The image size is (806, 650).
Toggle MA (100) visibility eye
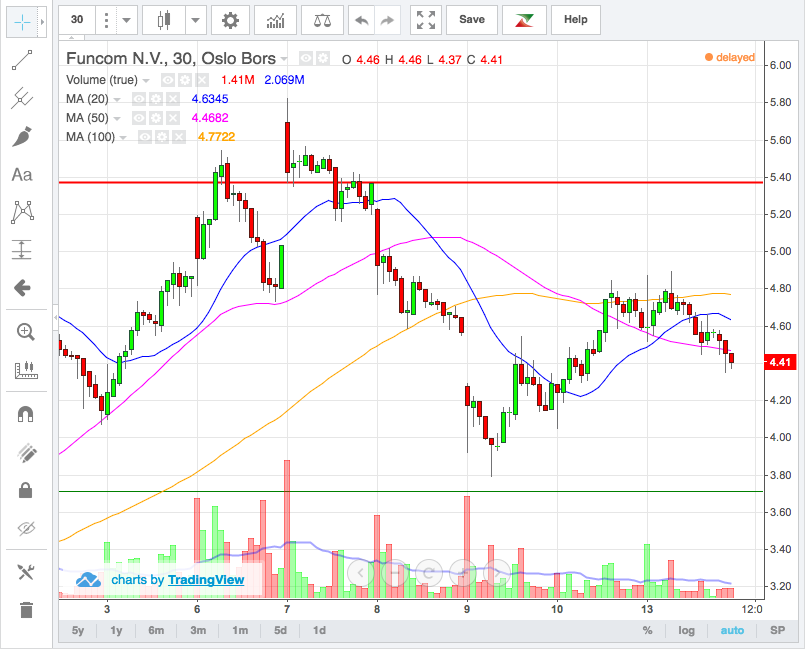(145, 137)
